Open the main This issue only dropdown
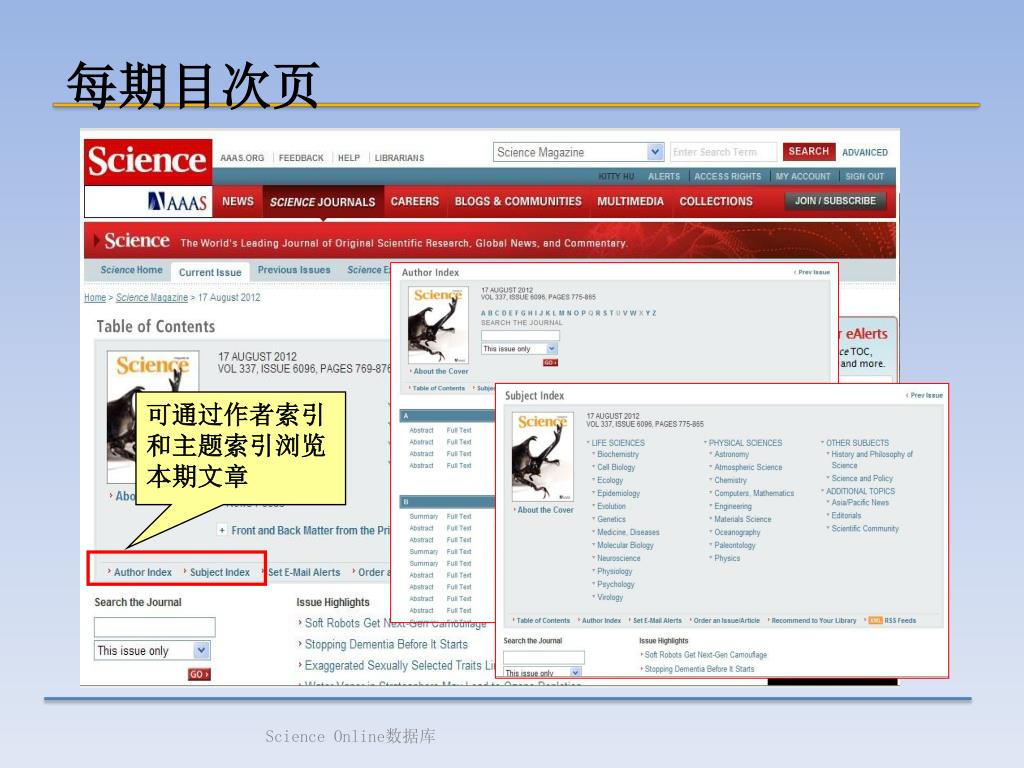The image size is (1024, 768). 152,650
